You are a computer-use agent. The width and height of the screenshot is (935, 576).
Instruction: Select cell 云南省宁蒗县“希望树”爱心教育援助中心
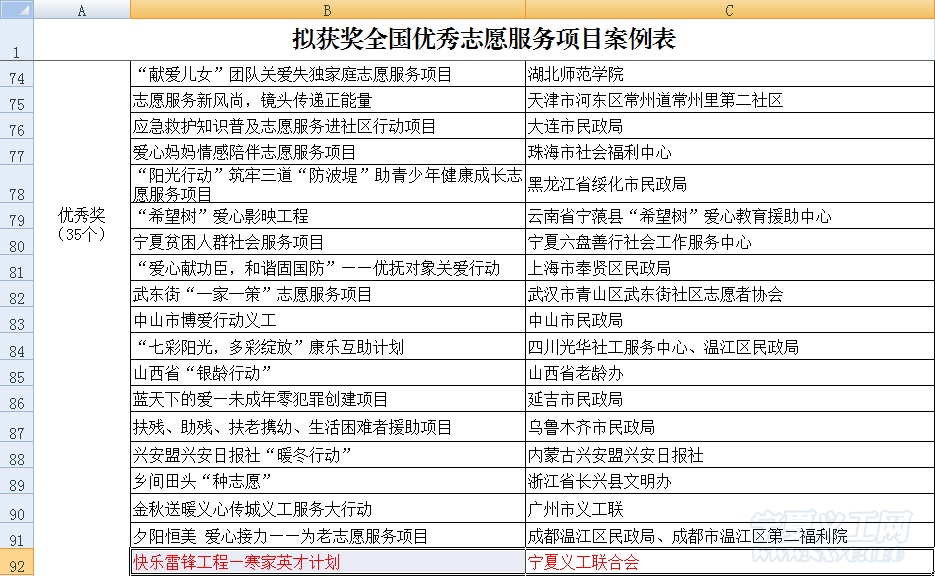(x=730, y=216)
